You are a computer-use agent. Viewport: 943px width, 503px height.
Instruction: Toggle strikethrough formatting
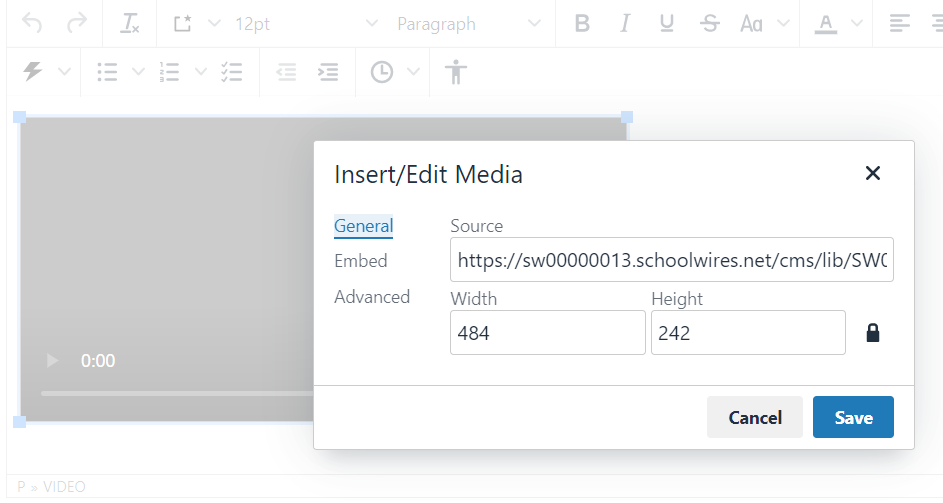point(710,23)
